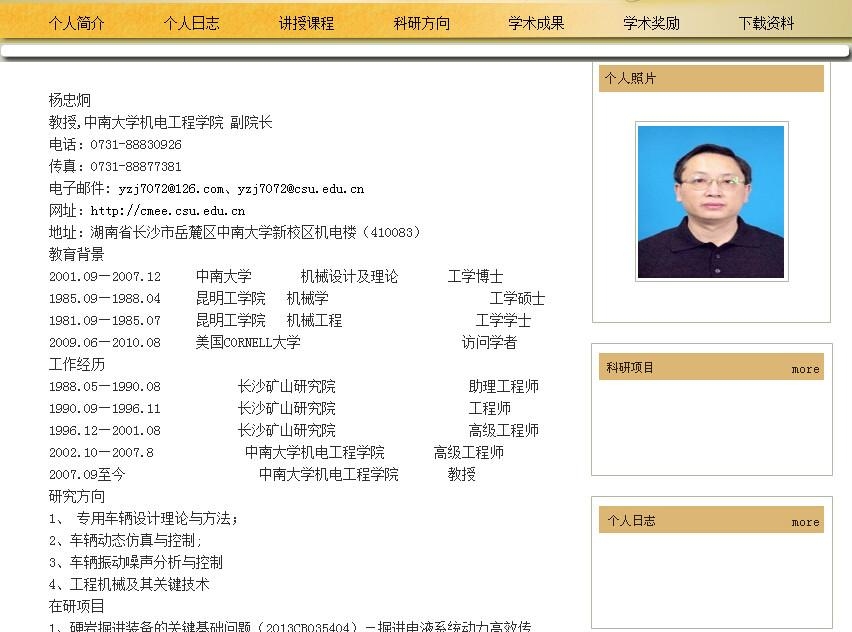Viewport: 852px width, 632px height.
Task: Open the 下载资料 tab
Action: click(x=766, y=23)
